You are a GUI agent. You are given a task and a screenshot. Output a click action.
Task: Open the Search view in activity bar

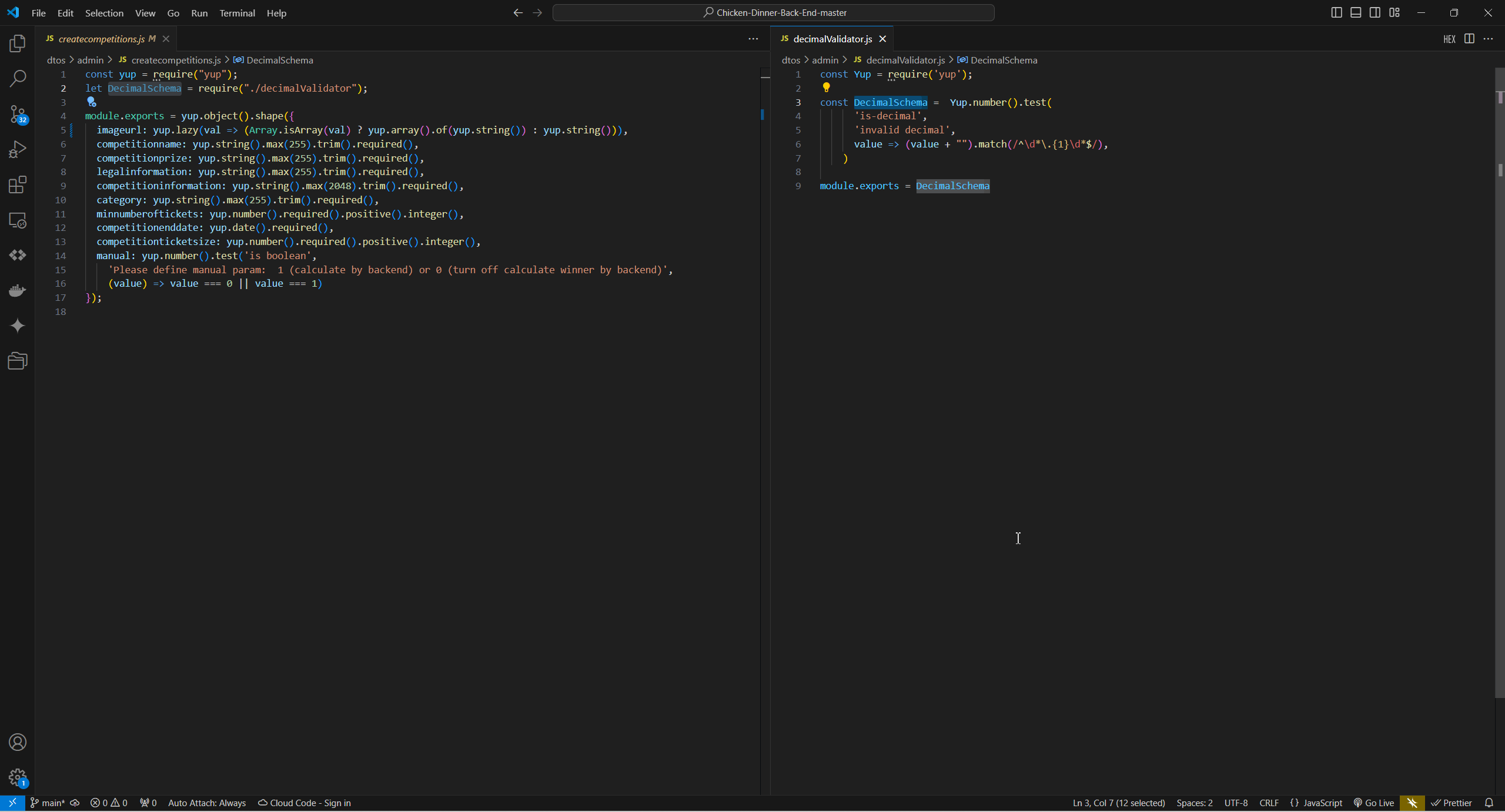click(x=18, y=78)
